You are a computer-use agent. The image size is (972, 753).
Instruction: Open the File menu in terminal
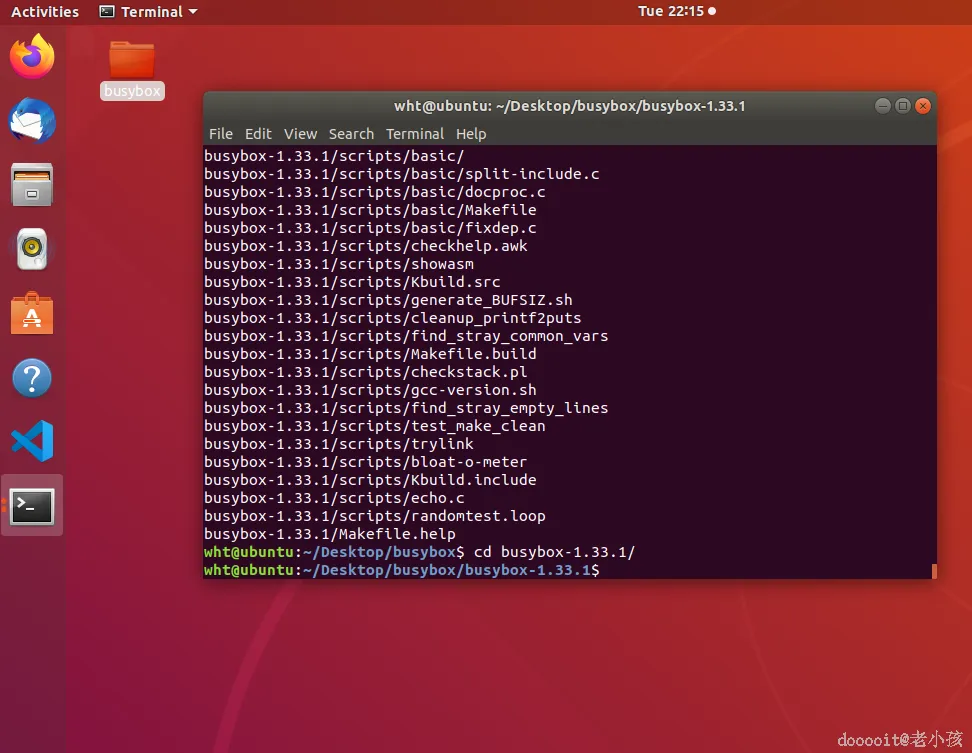click(x=221, y=134)
